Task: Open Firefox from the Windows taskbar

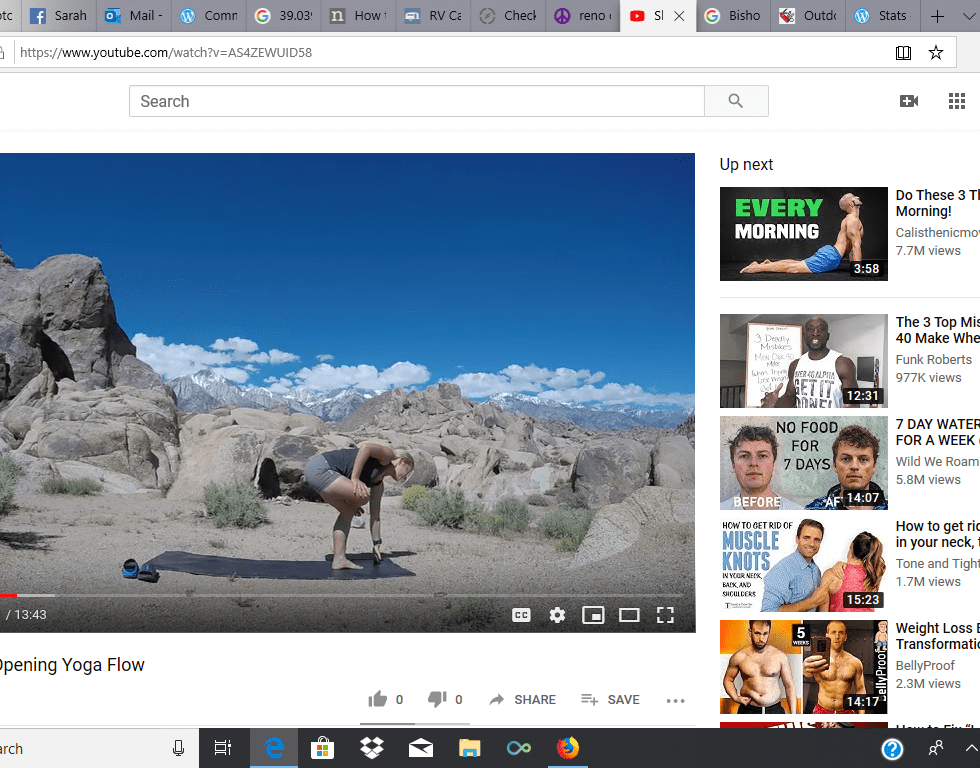Action: (567, 748)
